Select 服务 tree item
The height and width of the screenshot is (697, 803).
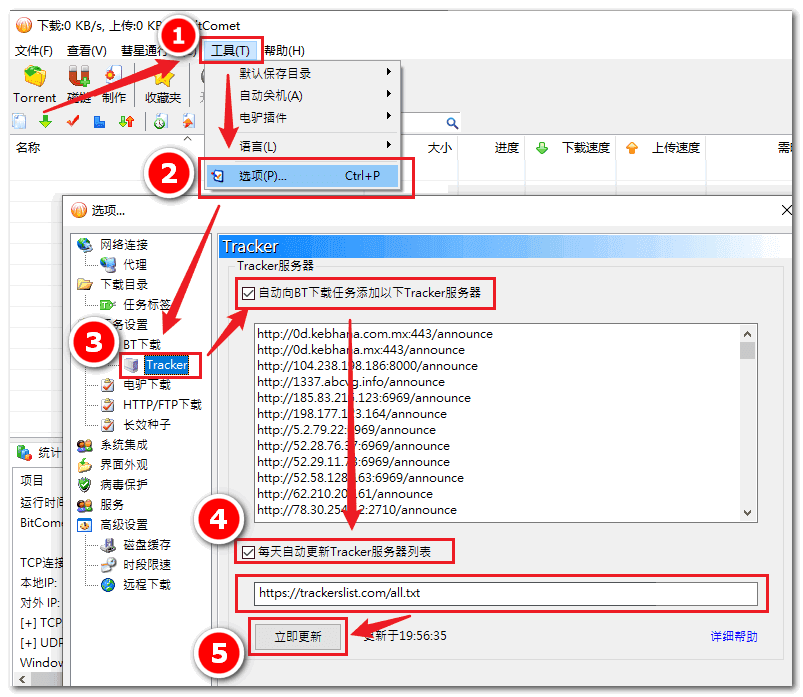click(112, 504)
